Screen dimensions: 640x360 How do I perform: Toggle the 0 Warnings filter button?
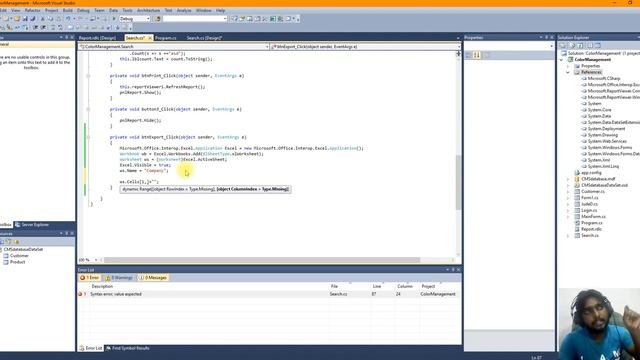point(119,278)
